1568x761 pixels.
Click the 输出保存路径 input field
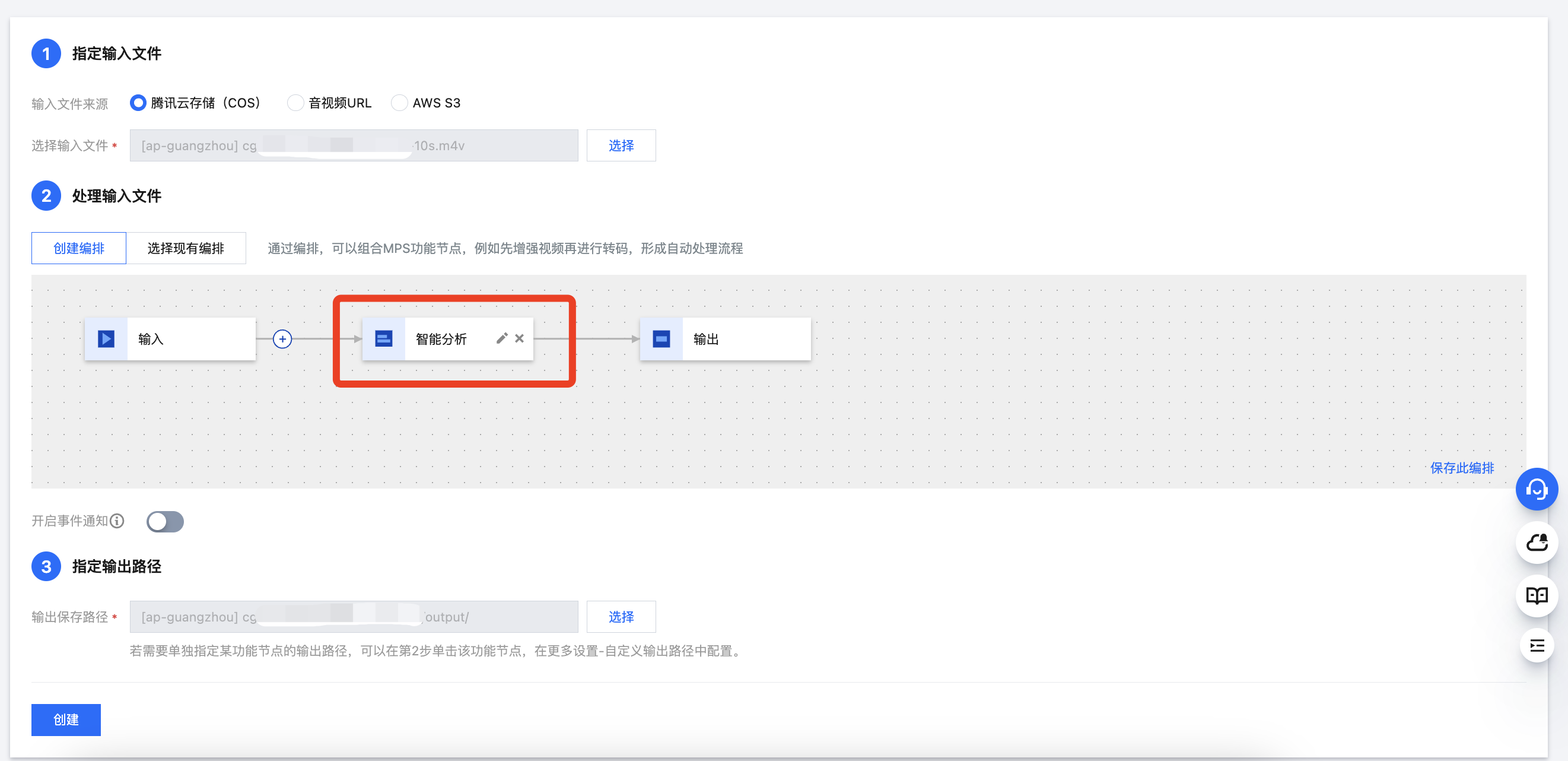pos(353,617)
